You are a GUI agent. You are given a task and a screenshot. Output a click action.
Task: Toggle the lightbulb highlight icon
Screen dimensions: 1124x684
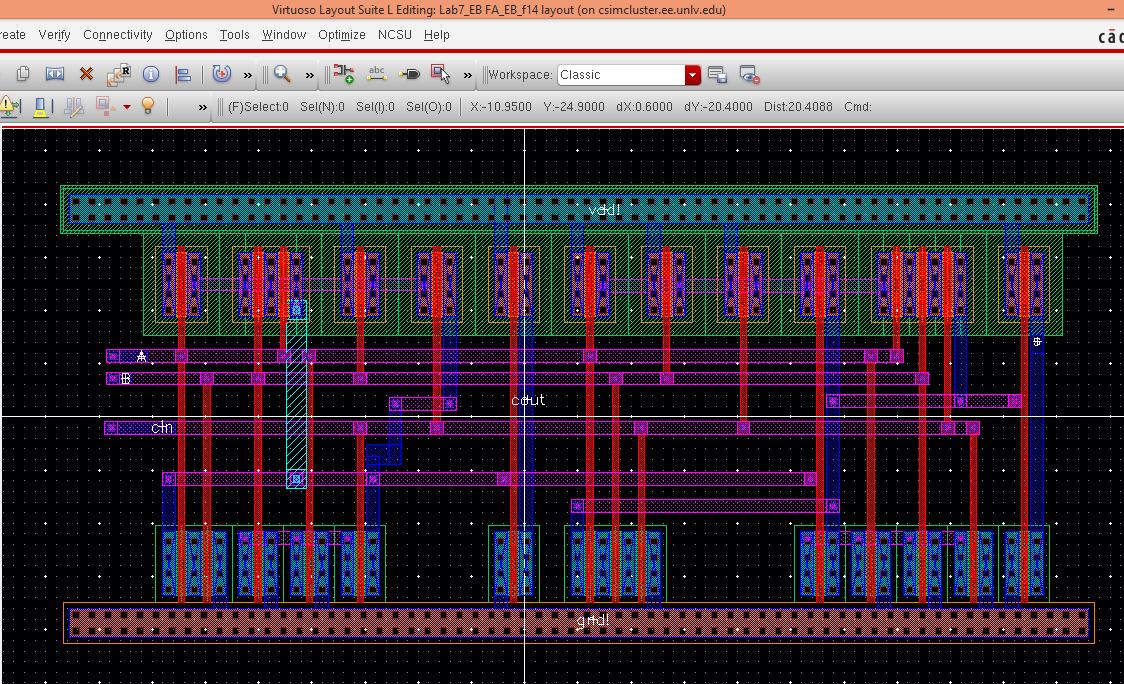pos(148,106)
